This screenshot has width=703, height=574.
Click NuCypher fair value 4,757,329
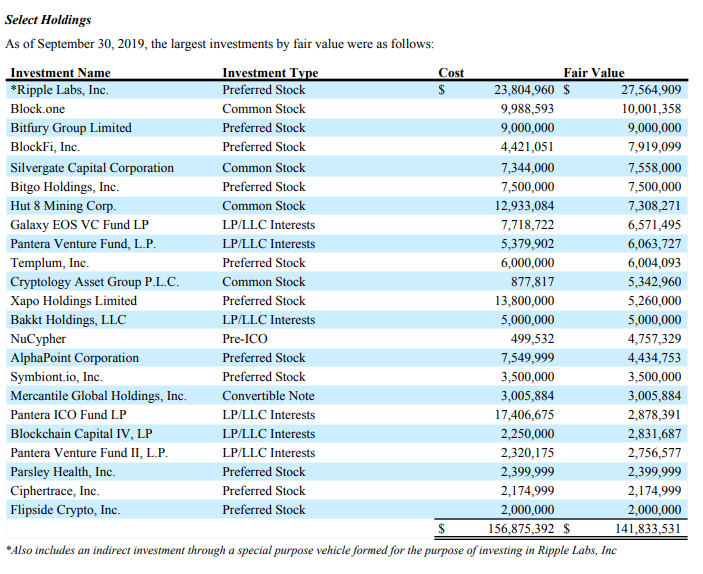655,339
